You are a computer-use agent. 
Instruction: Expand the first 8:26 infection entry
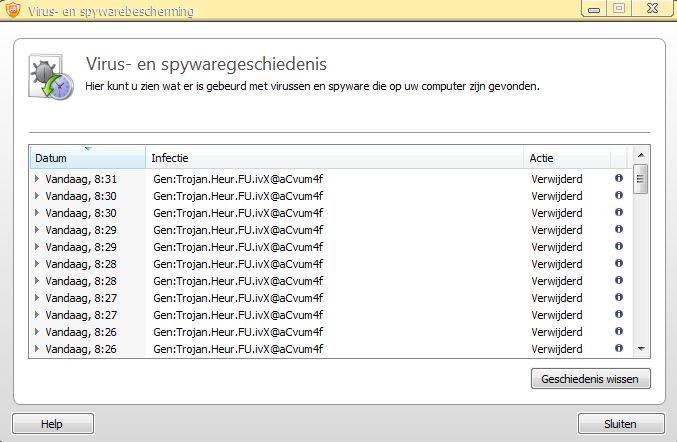point(38,332)
